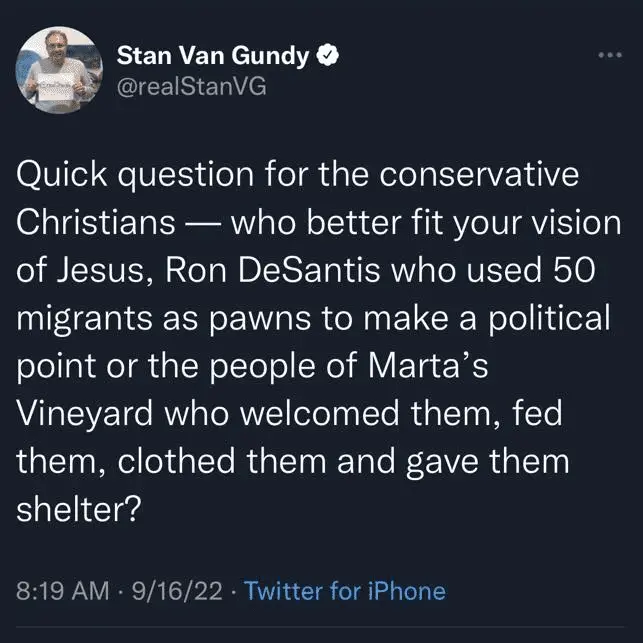
Task: Click the word "clothed" in the tweet
Action: tap(170, 462)
